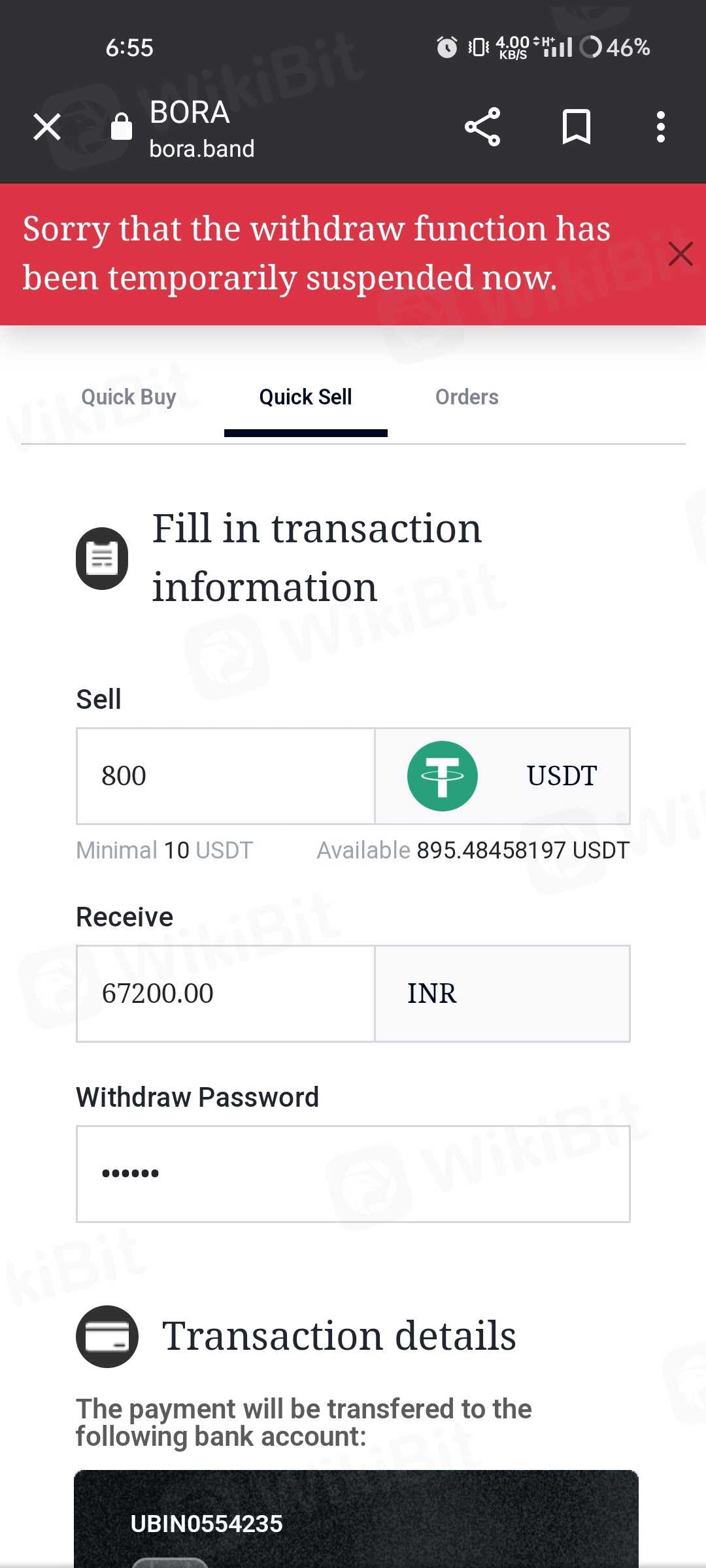Close the browser tab with X

47,127
